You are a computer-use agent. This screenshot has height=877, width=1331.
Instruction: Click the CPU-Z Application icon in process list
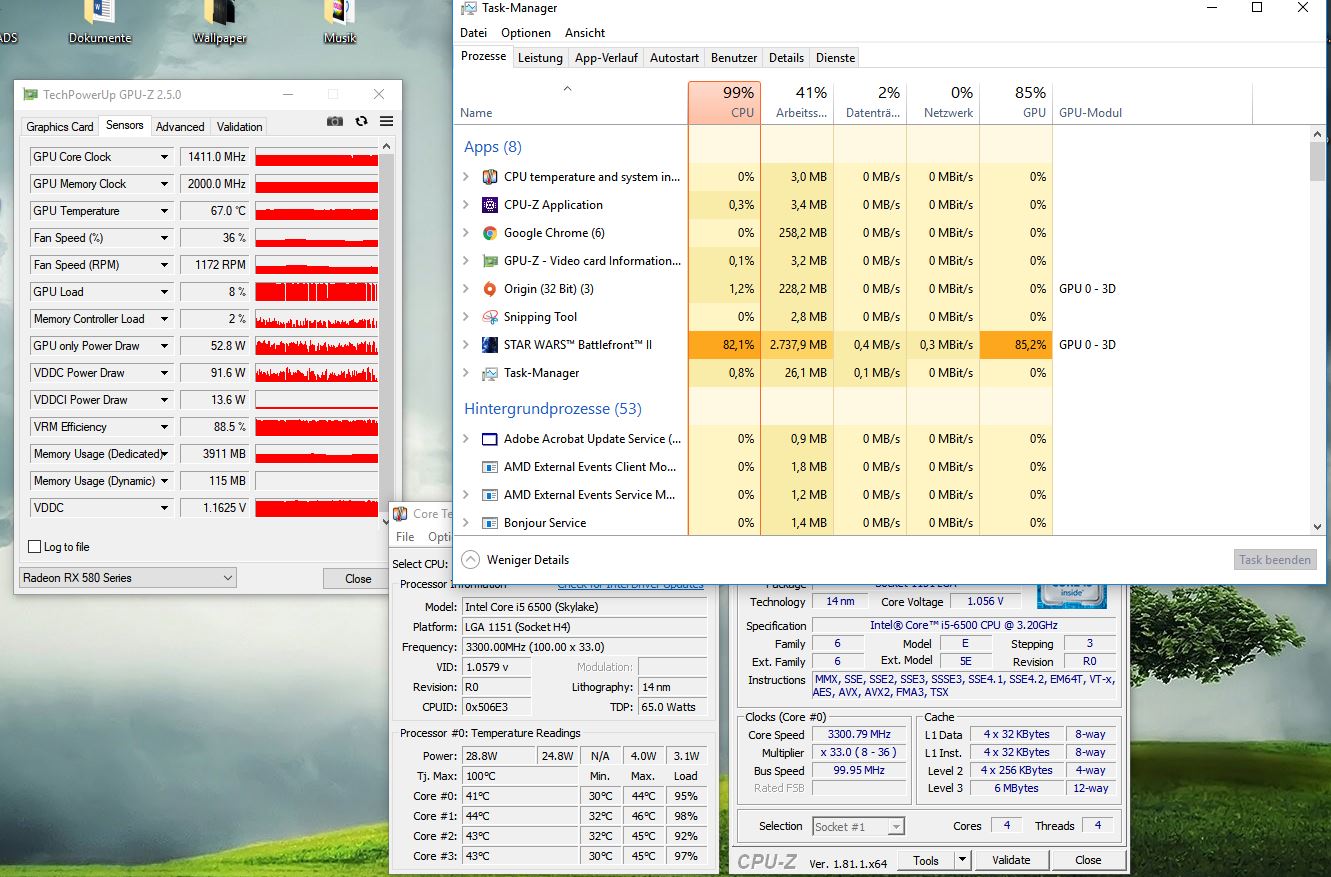(490, 205)
